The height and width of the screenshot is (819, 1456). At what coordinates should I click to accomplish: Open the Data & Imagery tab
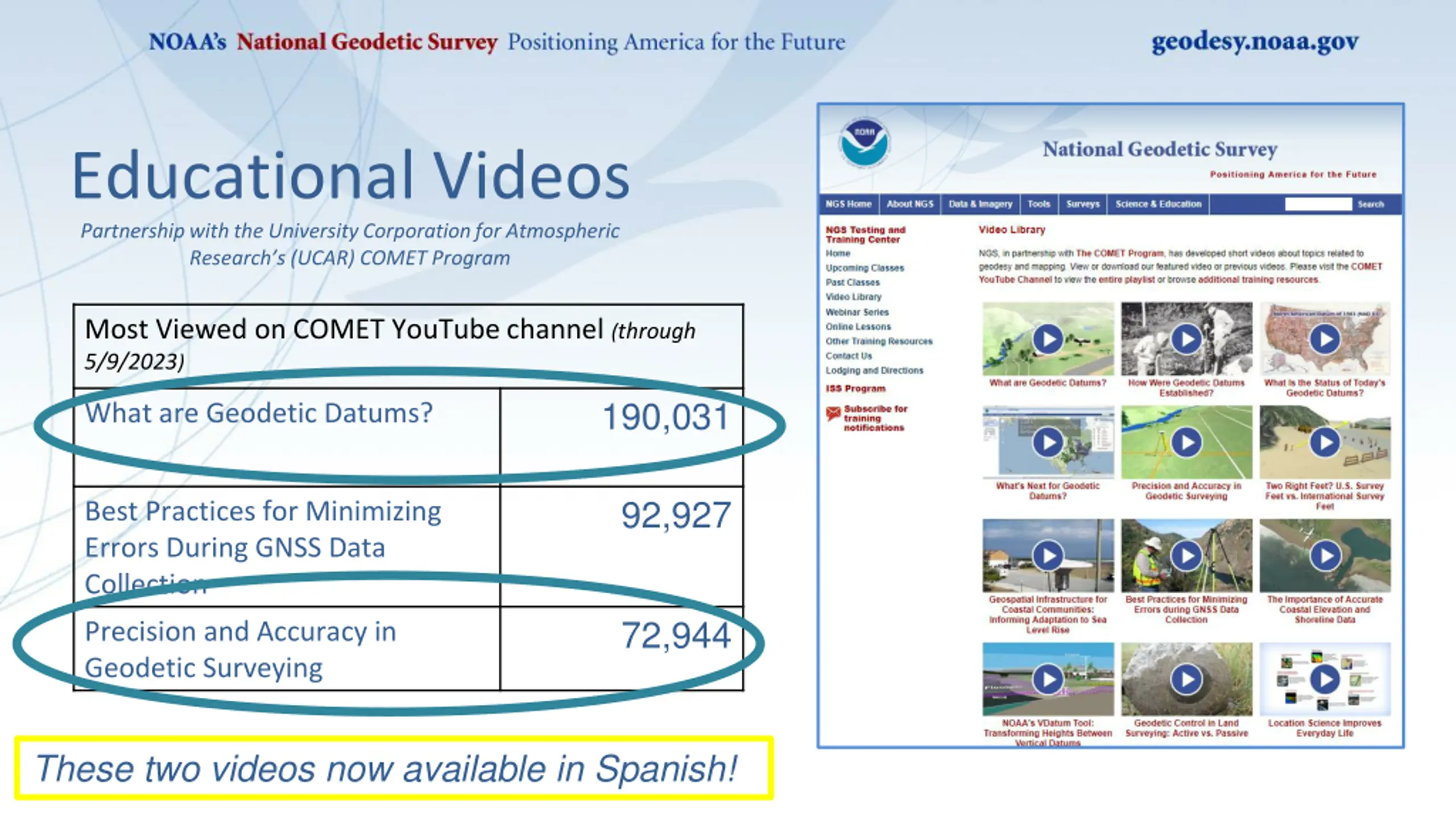pyautogui.click(x=981, y=204)
